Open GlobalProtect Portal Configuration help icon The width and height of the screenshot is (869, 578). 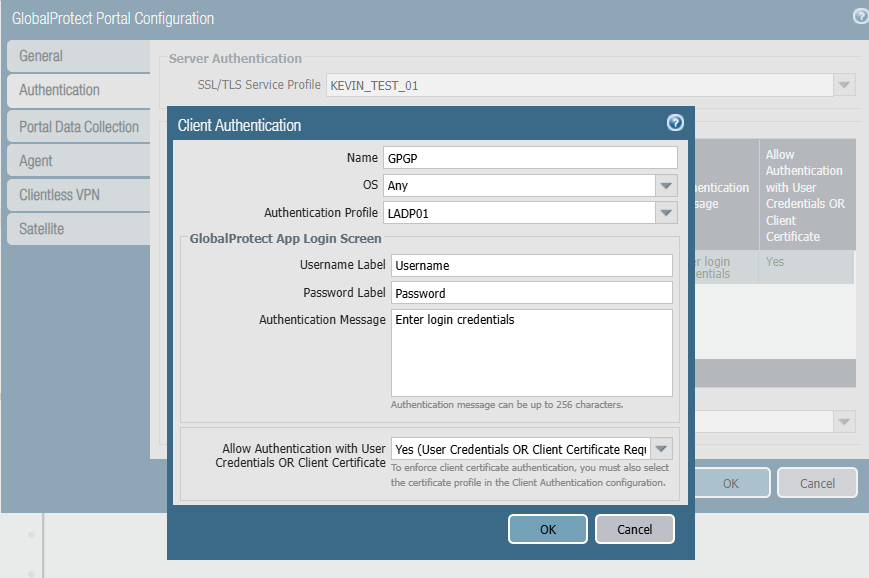861,17
